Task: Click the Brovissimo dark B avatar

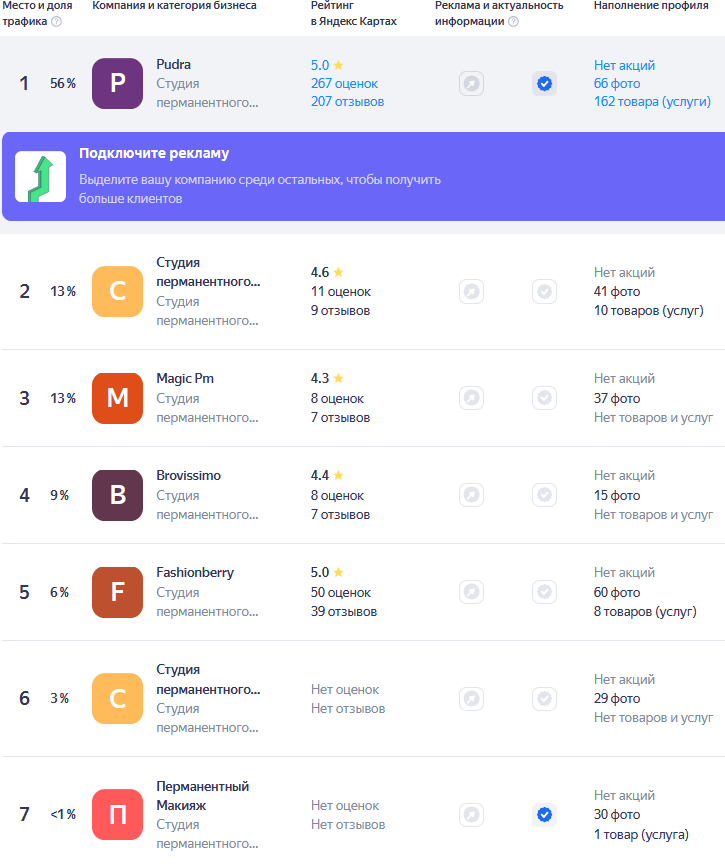Action: coord(117,495)
